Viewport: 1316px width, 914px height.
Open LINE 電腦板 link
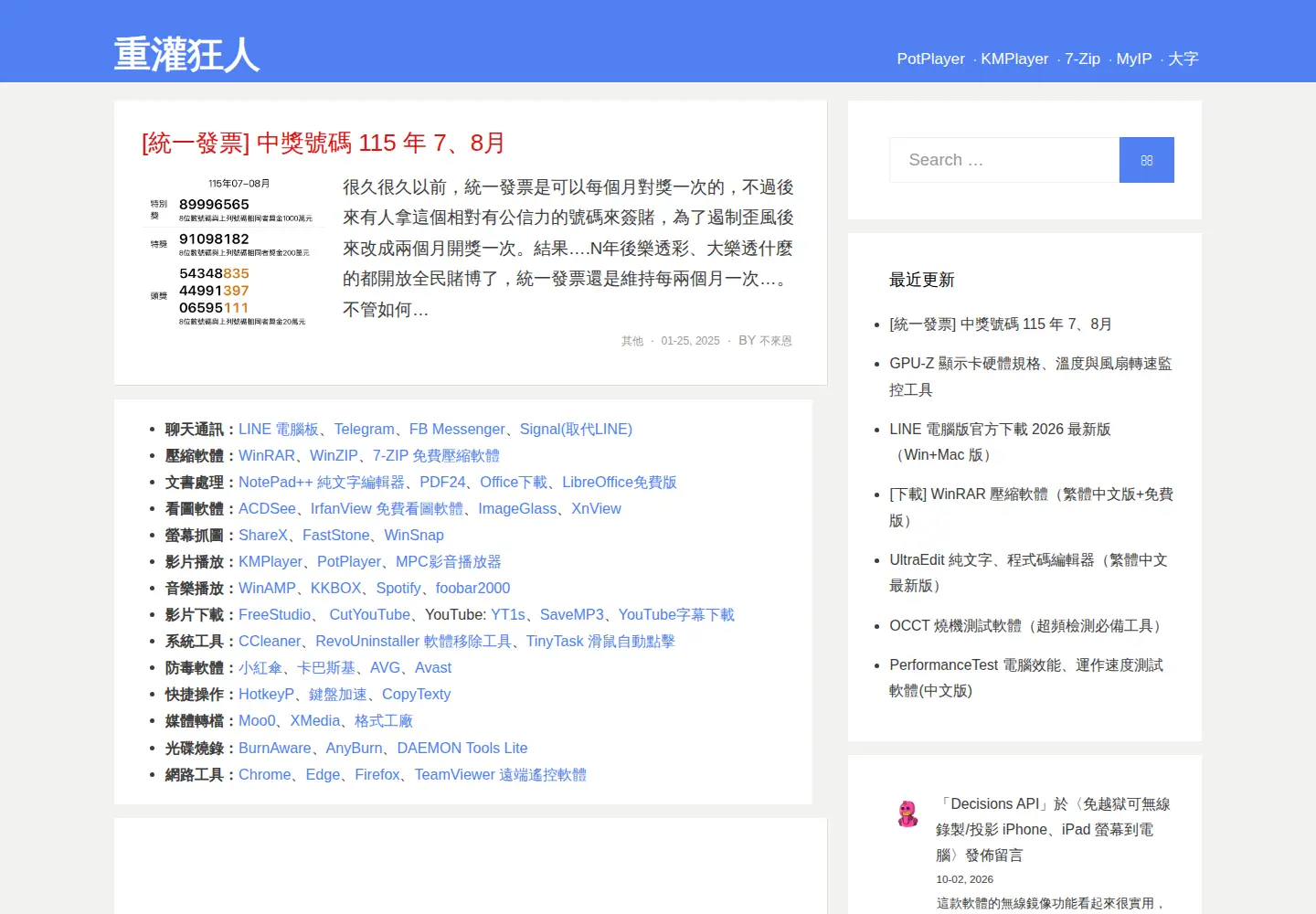279,429
